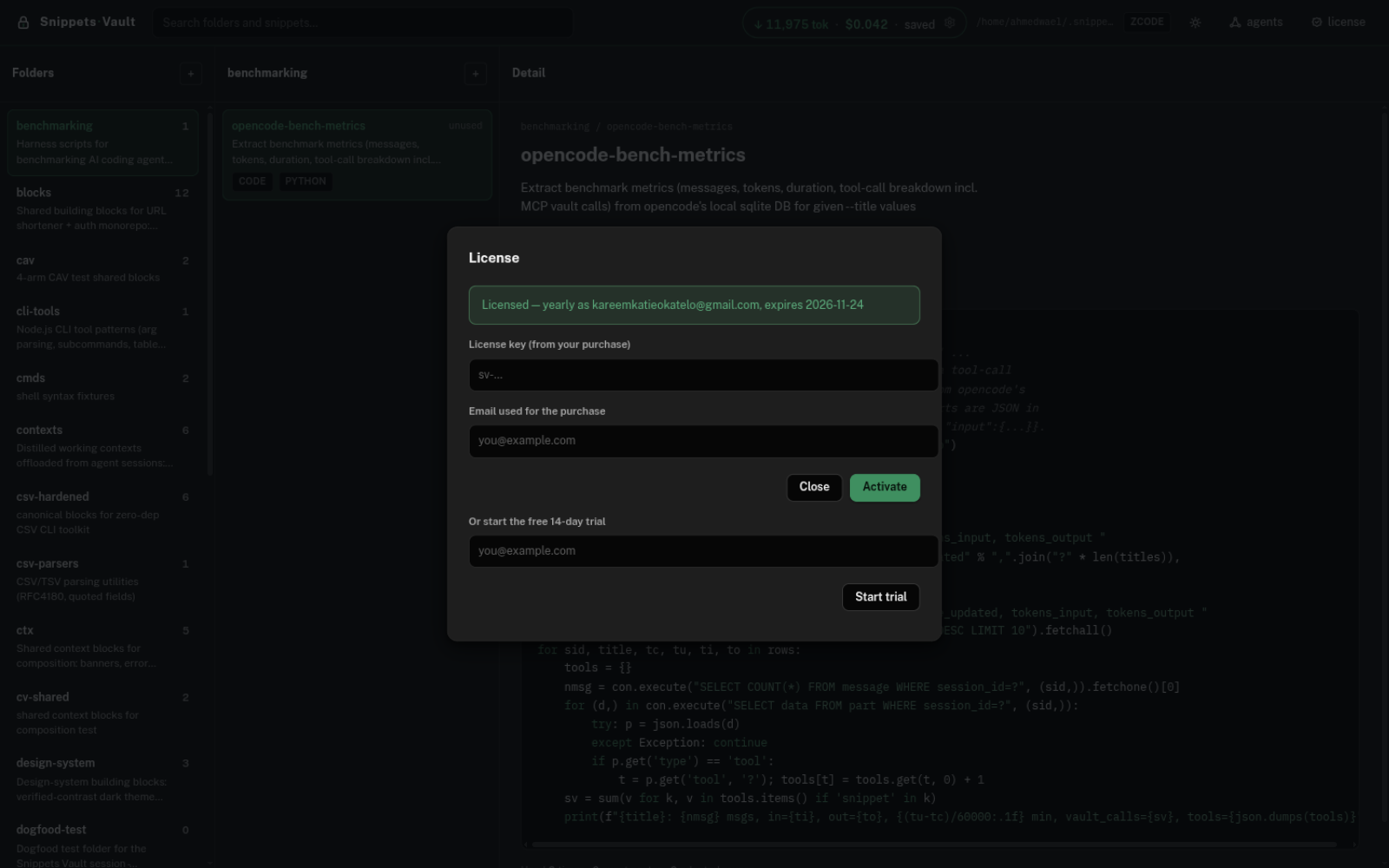Click the purchase email field
1389x868 pixels.
(703, 441)
